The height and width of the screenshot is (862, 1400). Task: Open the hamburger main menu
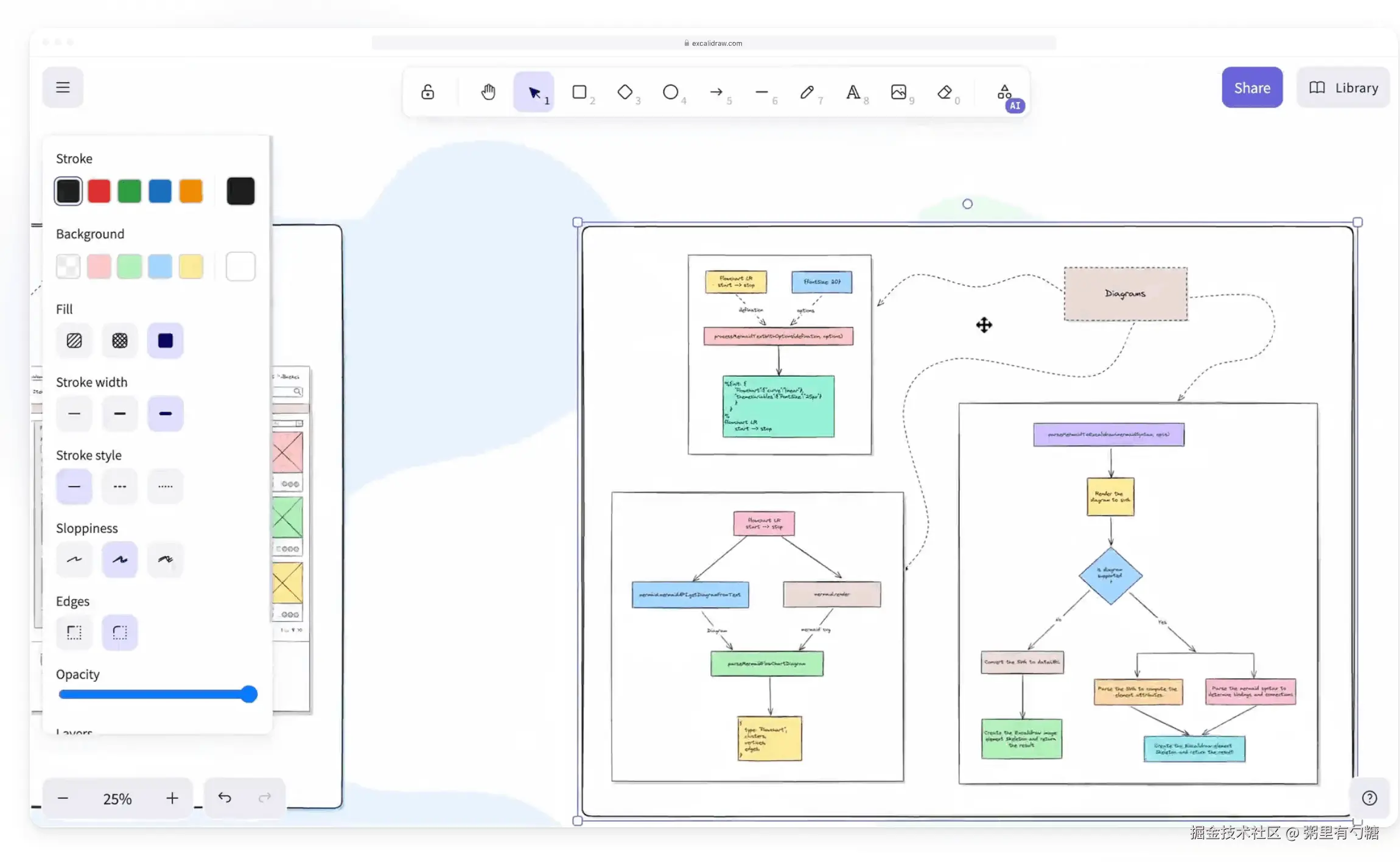(x=63, y=87)
